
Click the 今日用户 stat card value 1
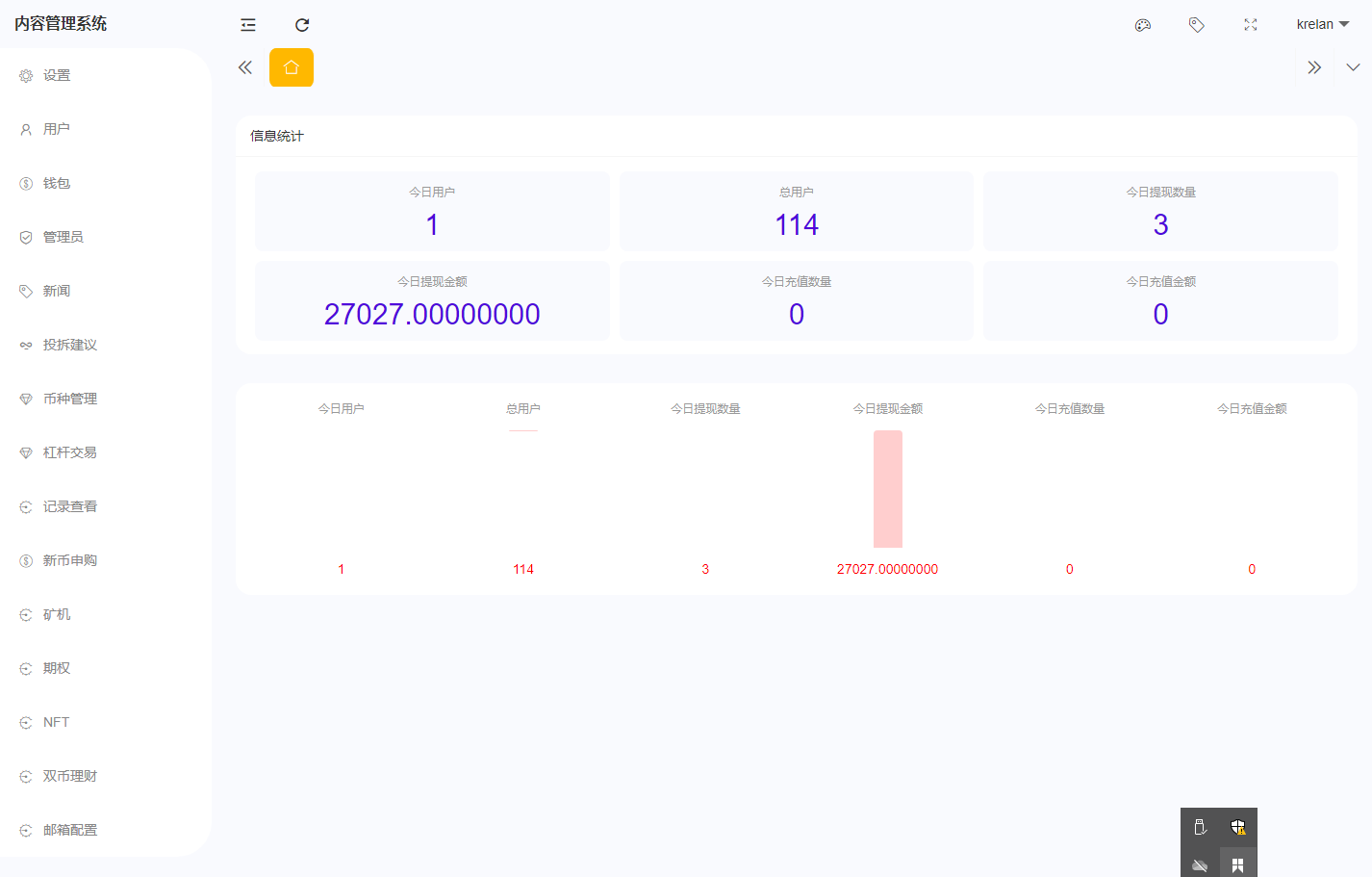[432, 224]
